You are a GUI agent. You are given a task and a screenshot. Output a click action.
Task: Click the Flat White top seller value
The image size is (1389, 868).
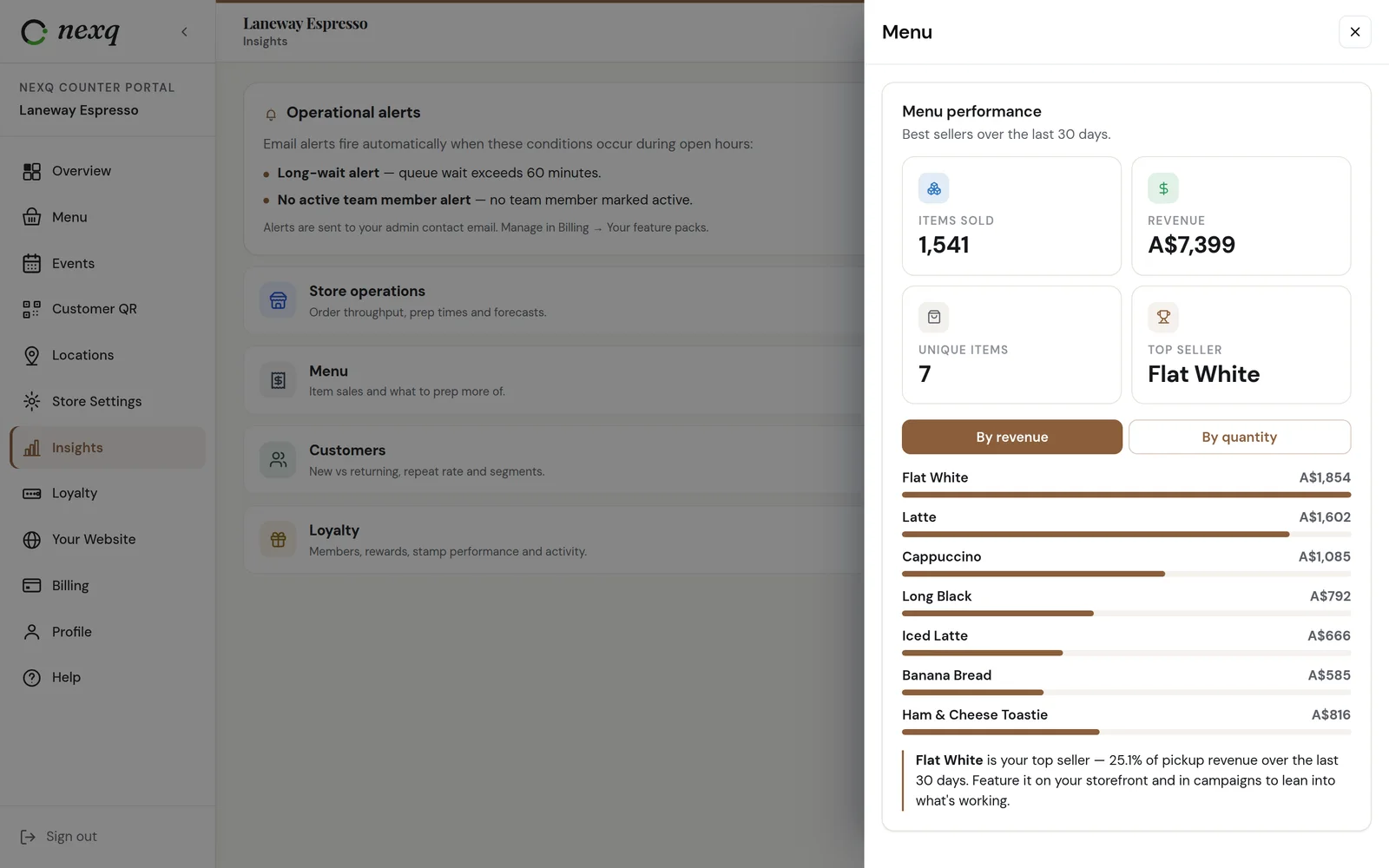[1203, 374]
